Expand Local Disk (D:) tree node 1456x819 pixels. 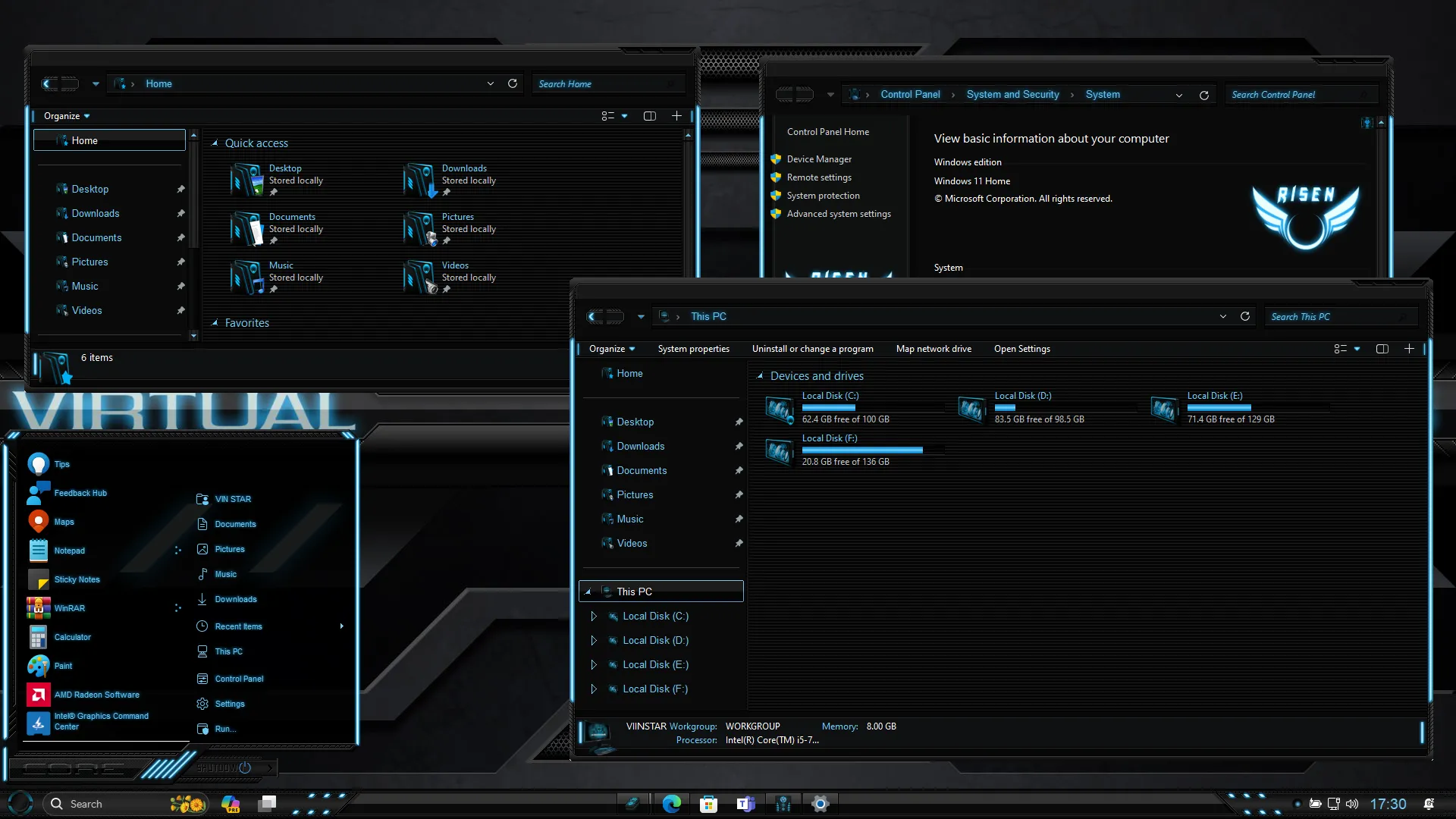pyautogui.click(x=594, y=641)
